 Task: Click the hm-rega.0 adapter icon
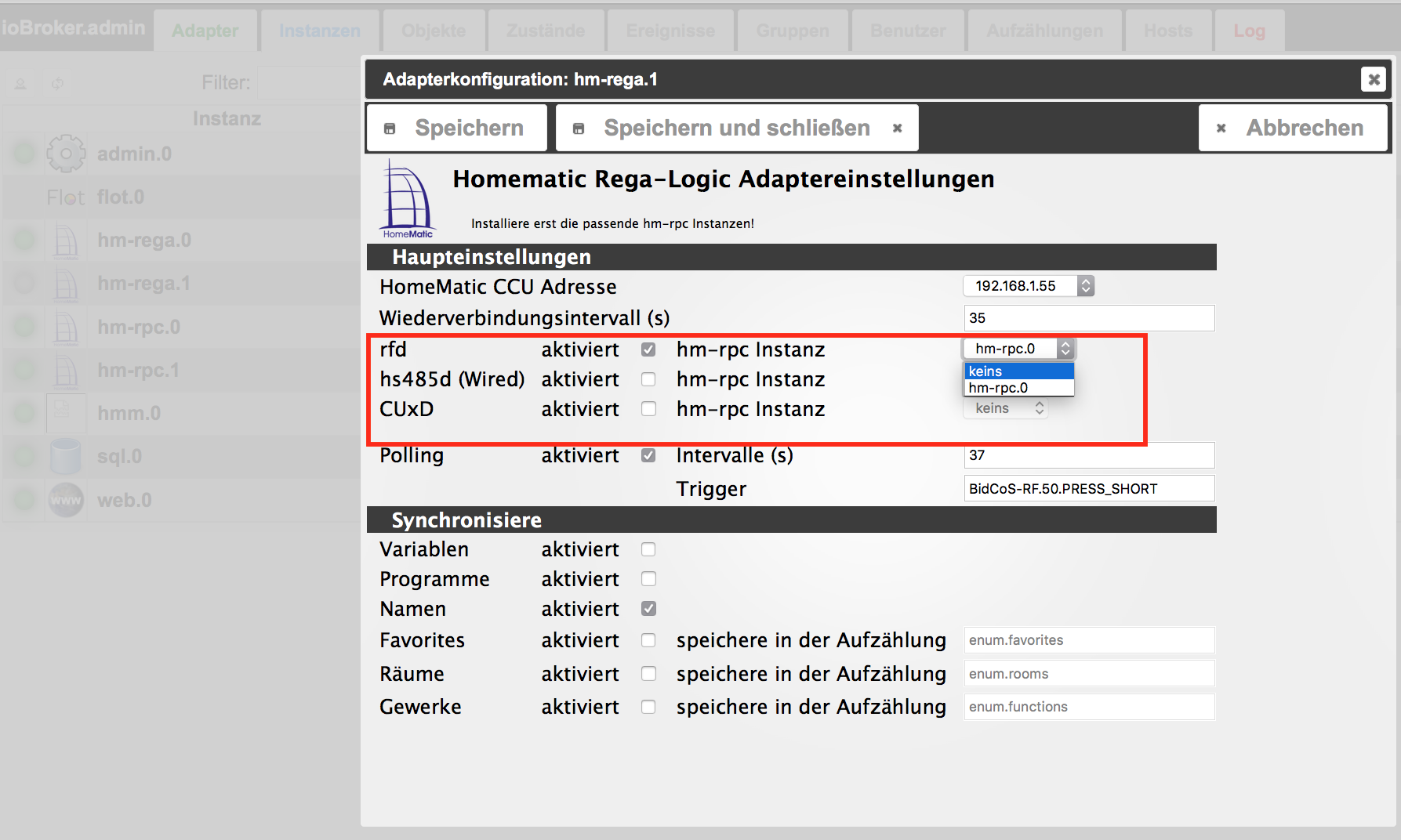pyautogui.click(x=66, y=240)
